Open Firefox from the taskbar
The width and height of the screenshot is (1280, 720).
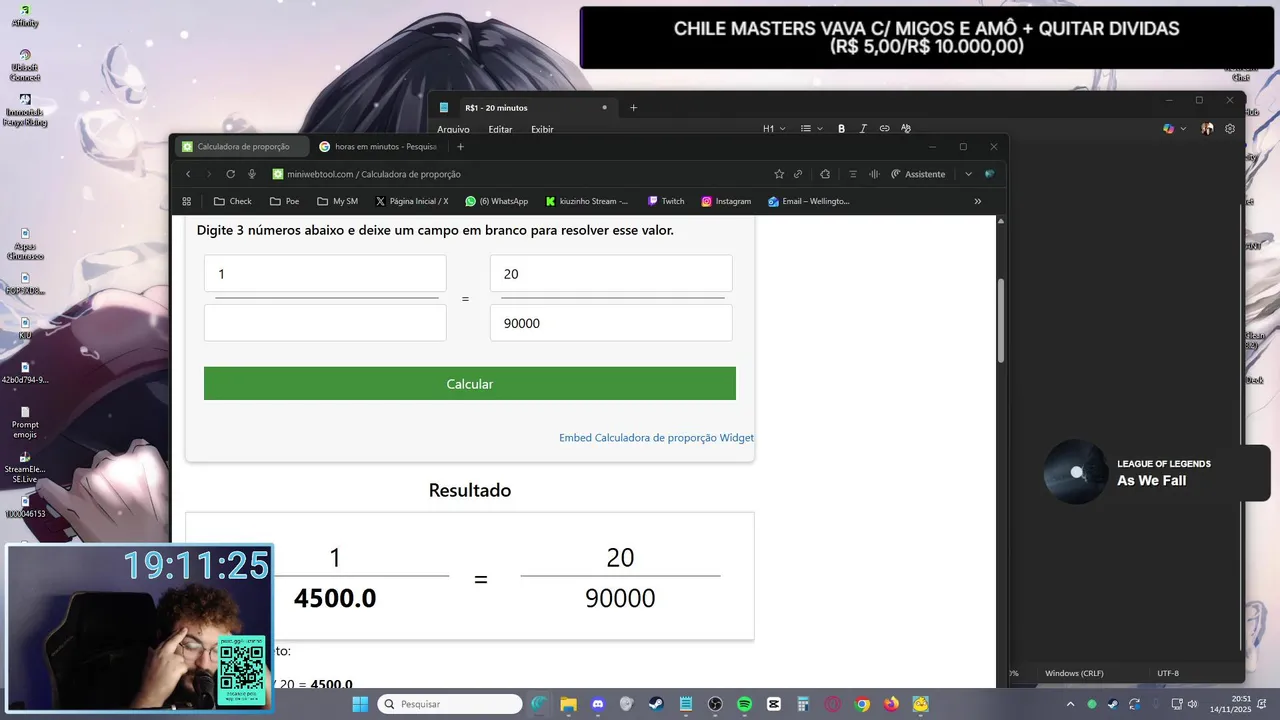(x=891, y=704)
